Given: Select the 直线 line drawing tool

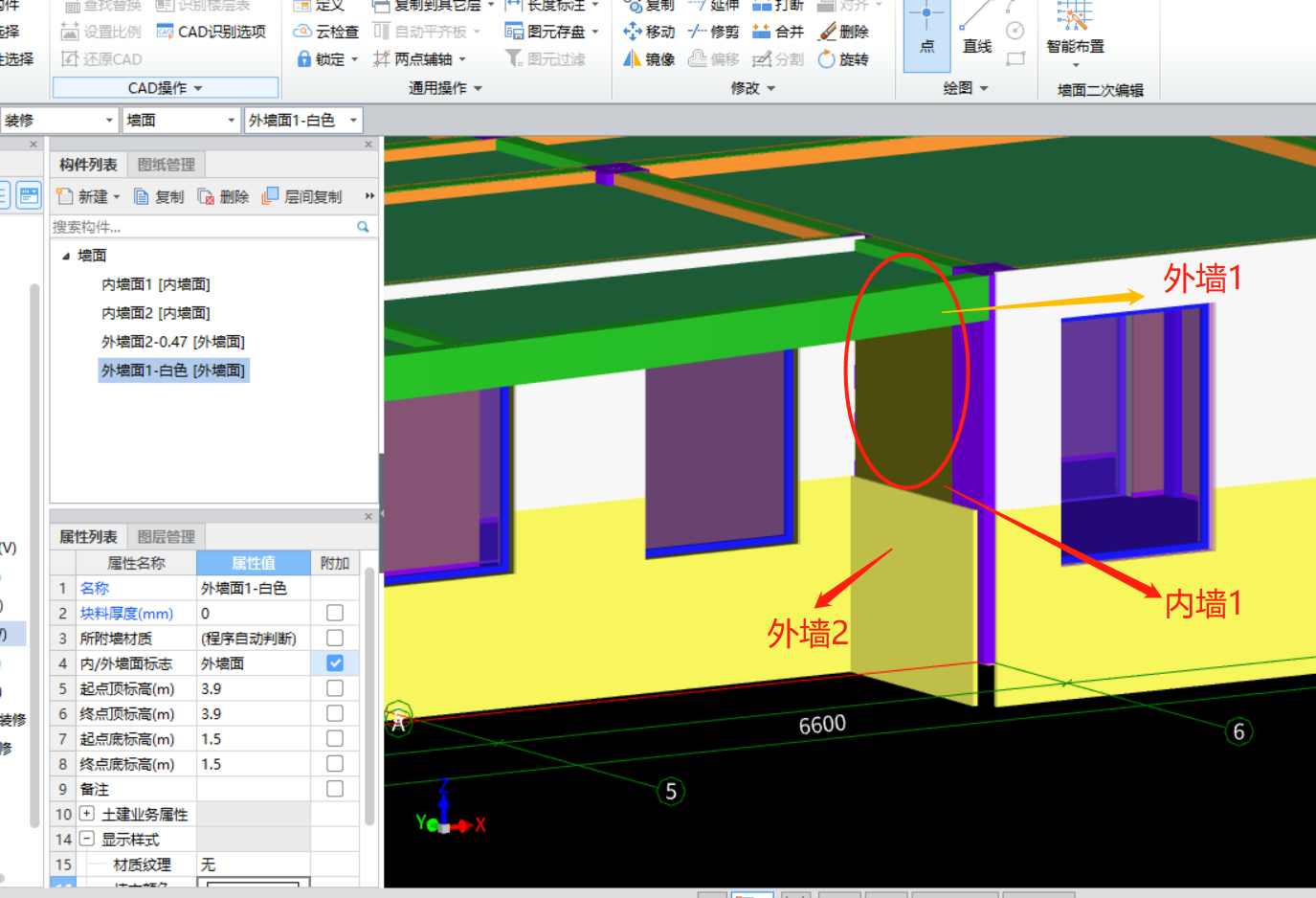Looking at the screenshot, I should tap(977, 31).
